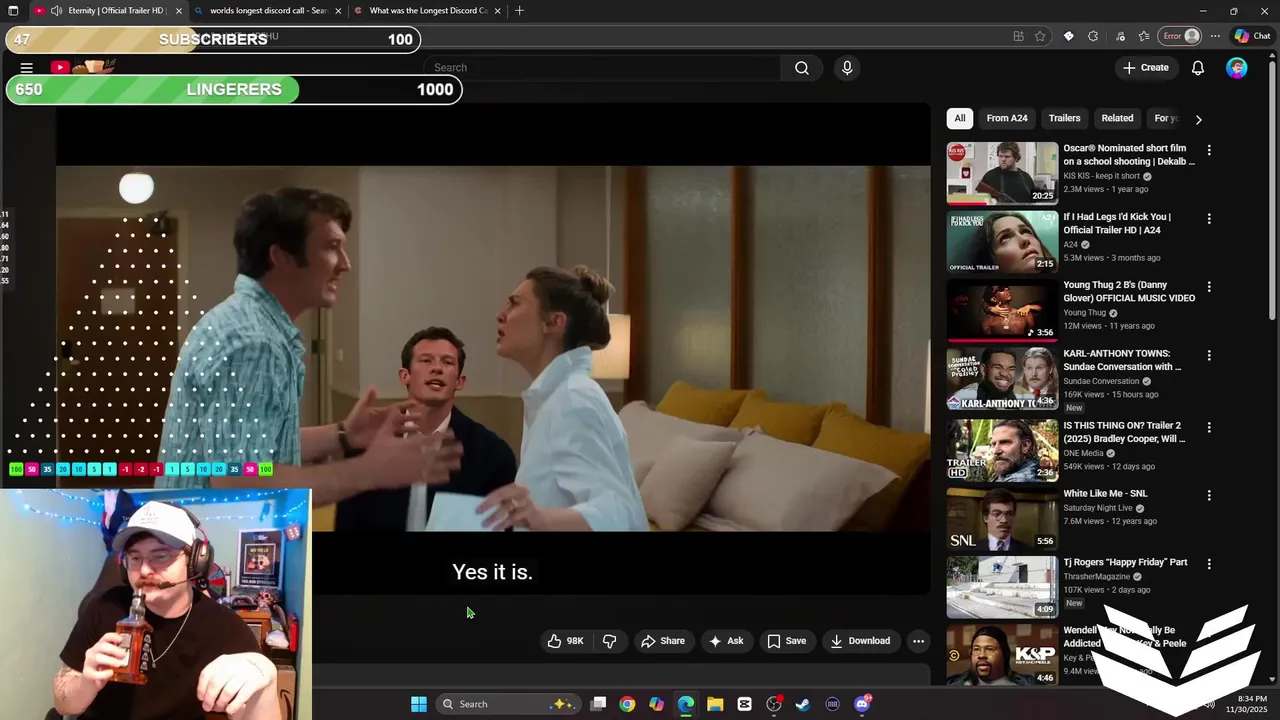Screen dimensions: 1280x720
Task: Open a new browser tab
Action: tap(519, 11)
